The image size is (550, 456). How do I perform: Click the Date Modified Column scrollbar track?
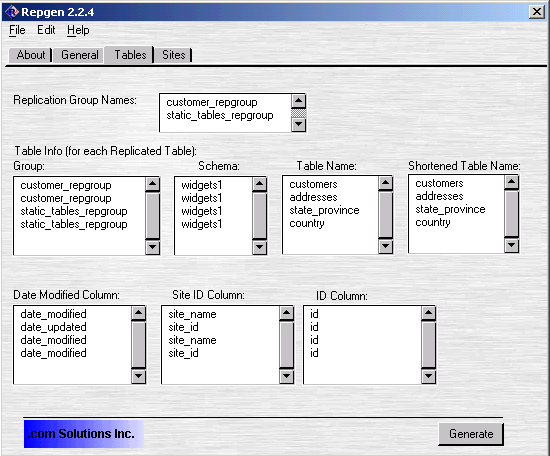click(x=139, y=345)
